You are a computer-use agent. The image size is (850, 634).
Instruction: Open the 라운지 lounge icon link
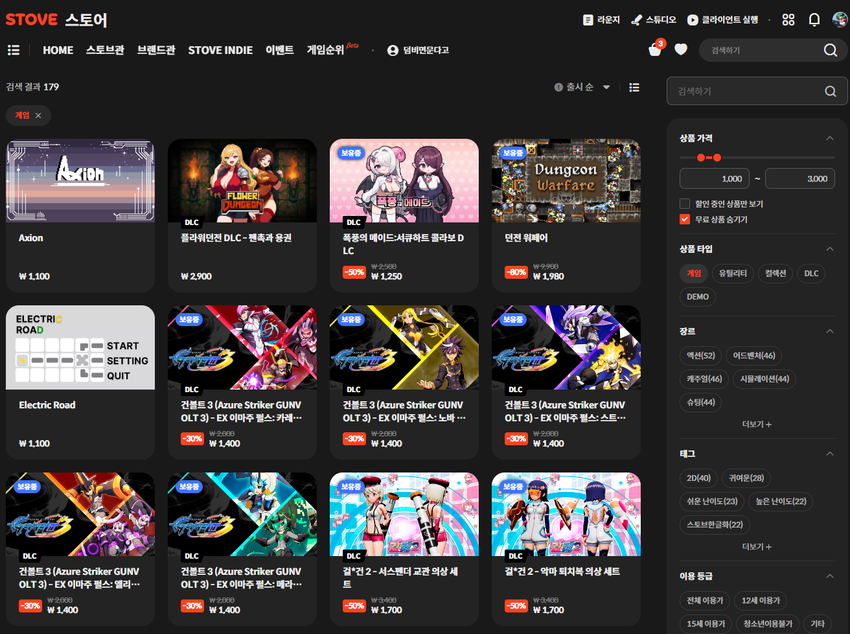coord(601,20)
